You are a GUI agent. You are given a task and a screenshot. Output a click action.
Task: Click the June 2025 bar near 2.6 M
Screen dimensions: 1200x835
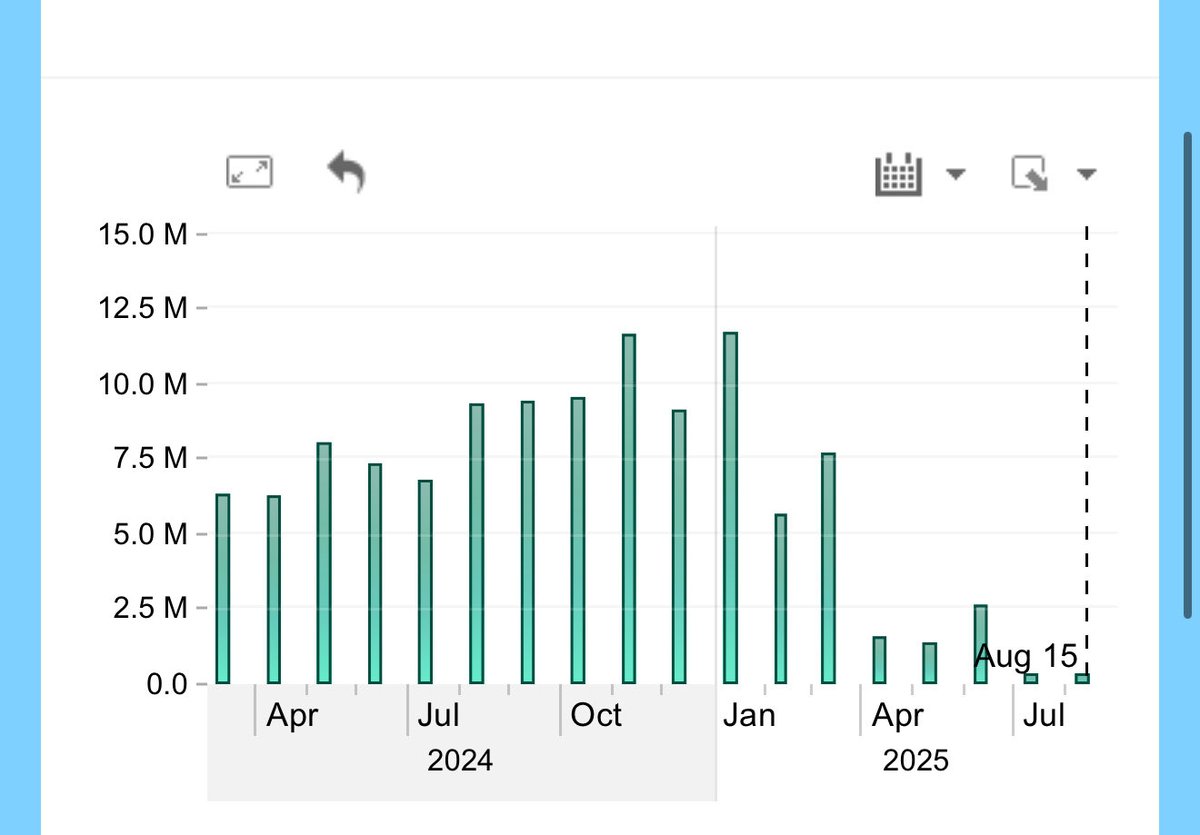click(x=980, y=644)
